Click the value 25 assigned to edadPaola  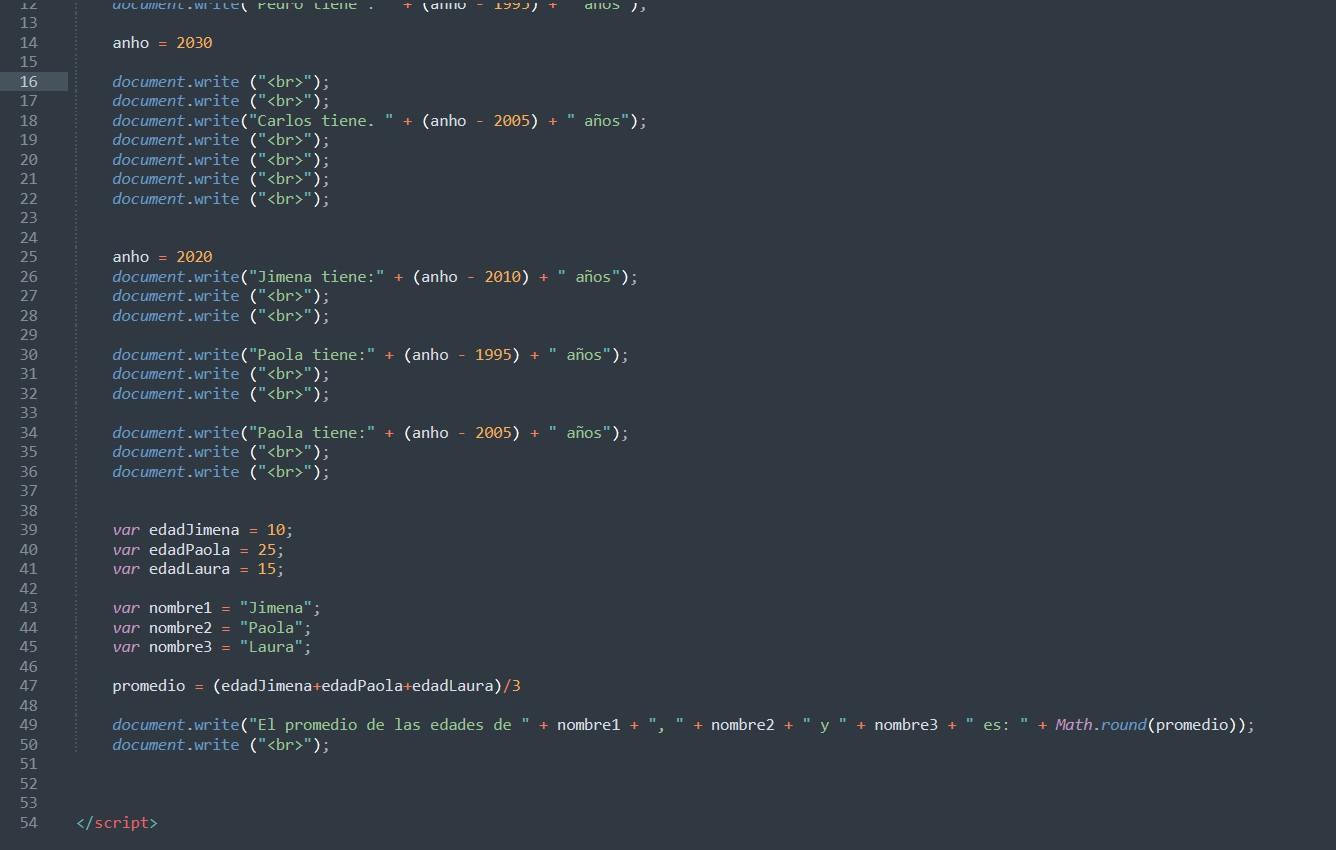tap(267, 550)
